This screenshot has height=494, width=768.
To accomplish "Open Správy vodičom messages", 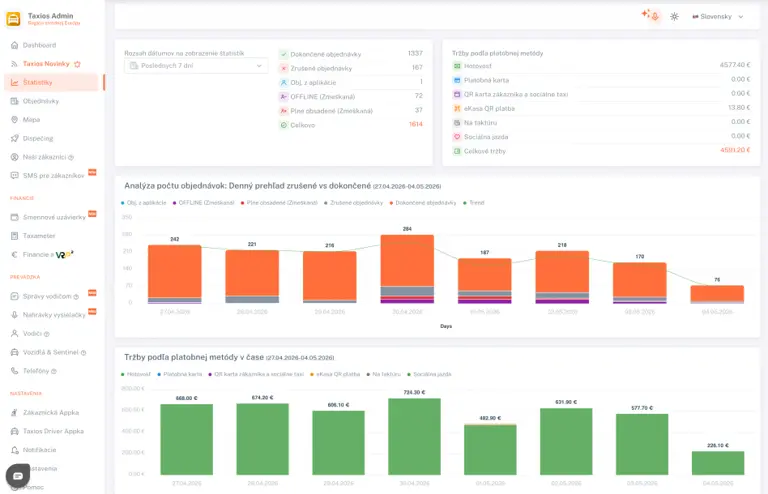I will (x=47, y=296).
